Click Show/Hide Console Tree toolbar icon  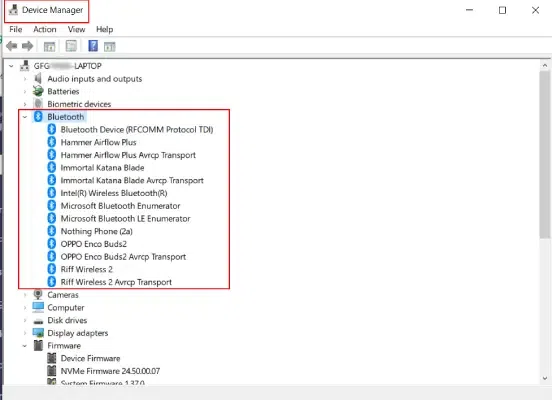(x=49, y=46)
